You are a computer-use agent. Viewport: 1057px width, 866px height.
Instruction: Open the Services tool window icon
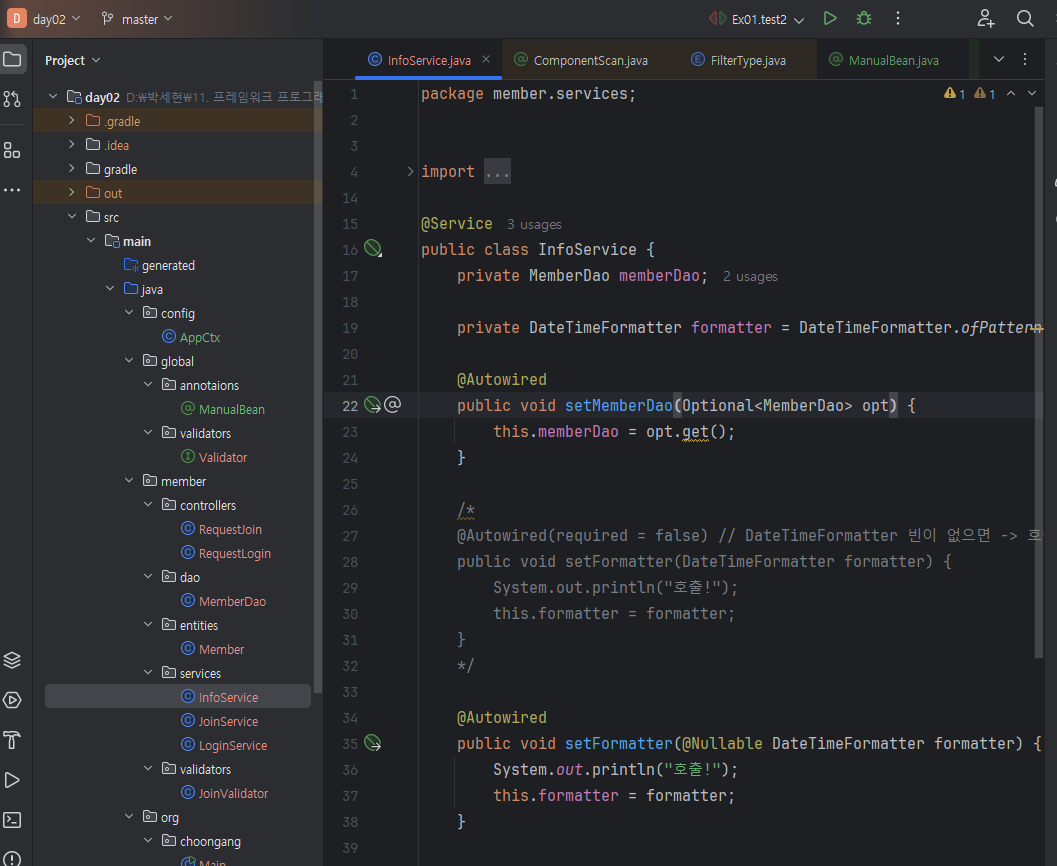click(x=12, y=700)
